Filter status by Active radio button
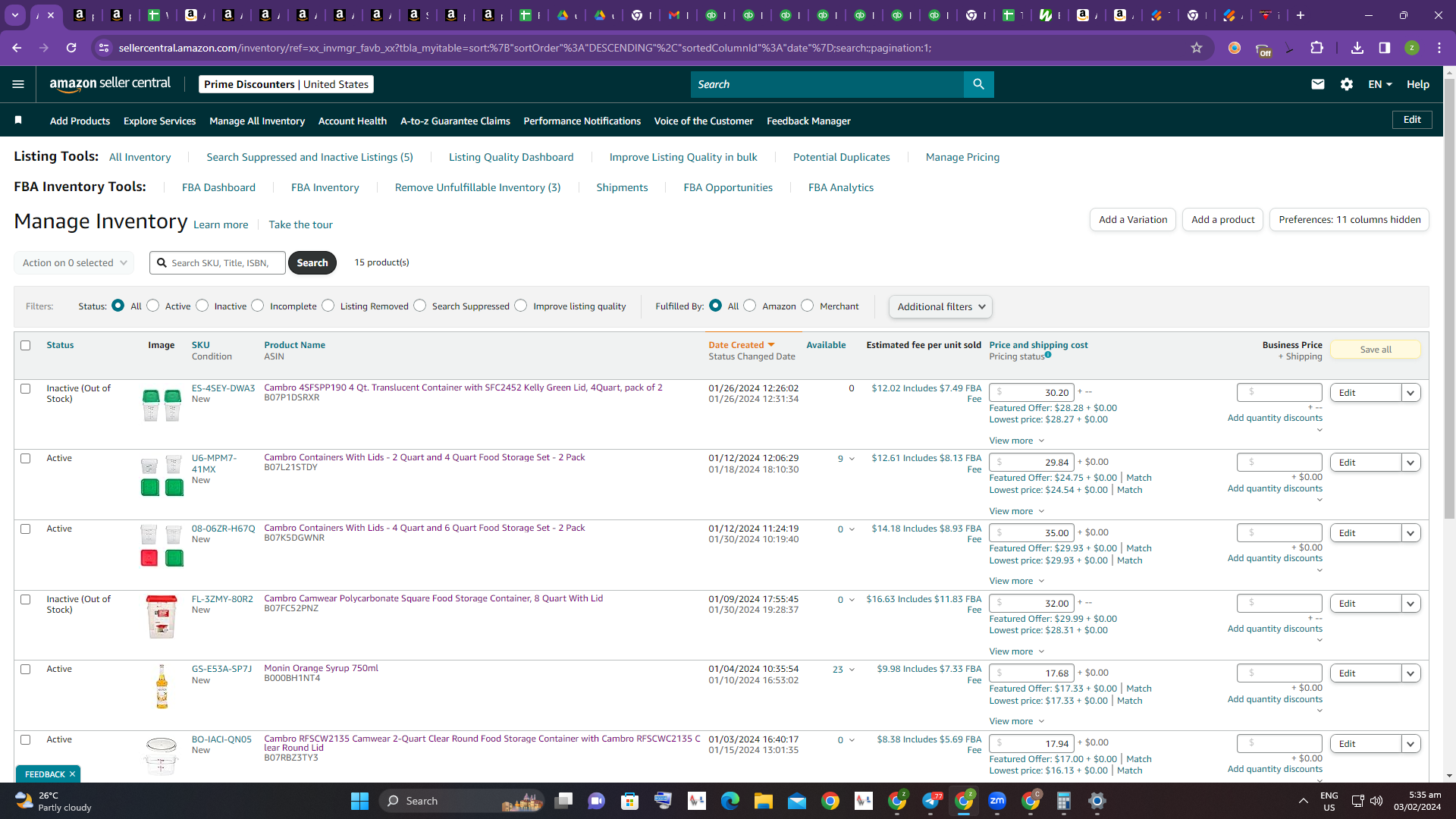Screen dimensions: 1456x819 [x=153, y=306]
